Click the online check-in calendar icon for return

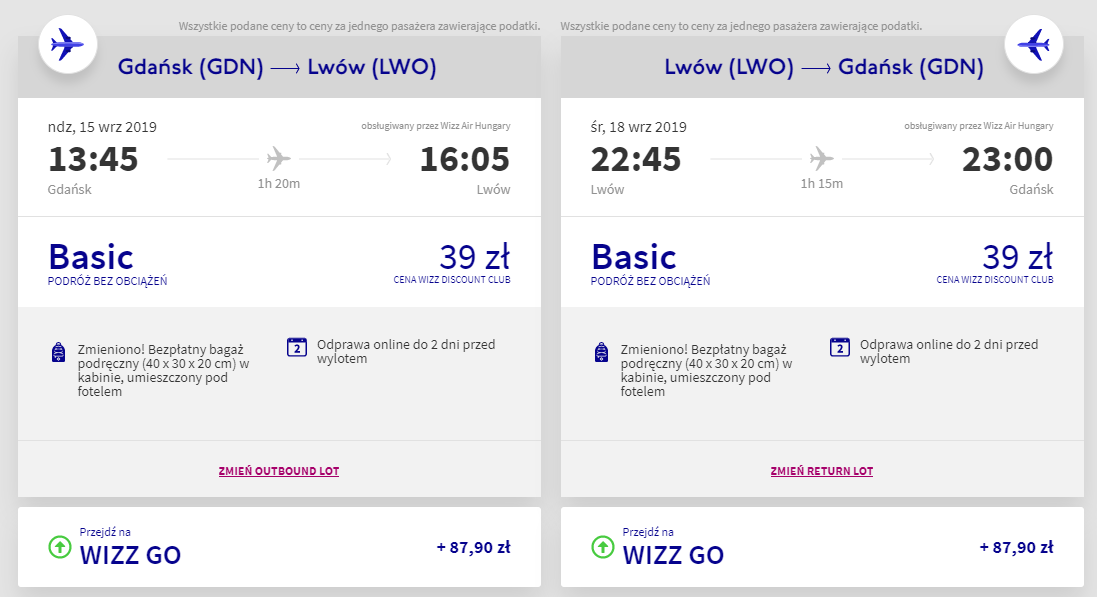[x=841, y=347]
